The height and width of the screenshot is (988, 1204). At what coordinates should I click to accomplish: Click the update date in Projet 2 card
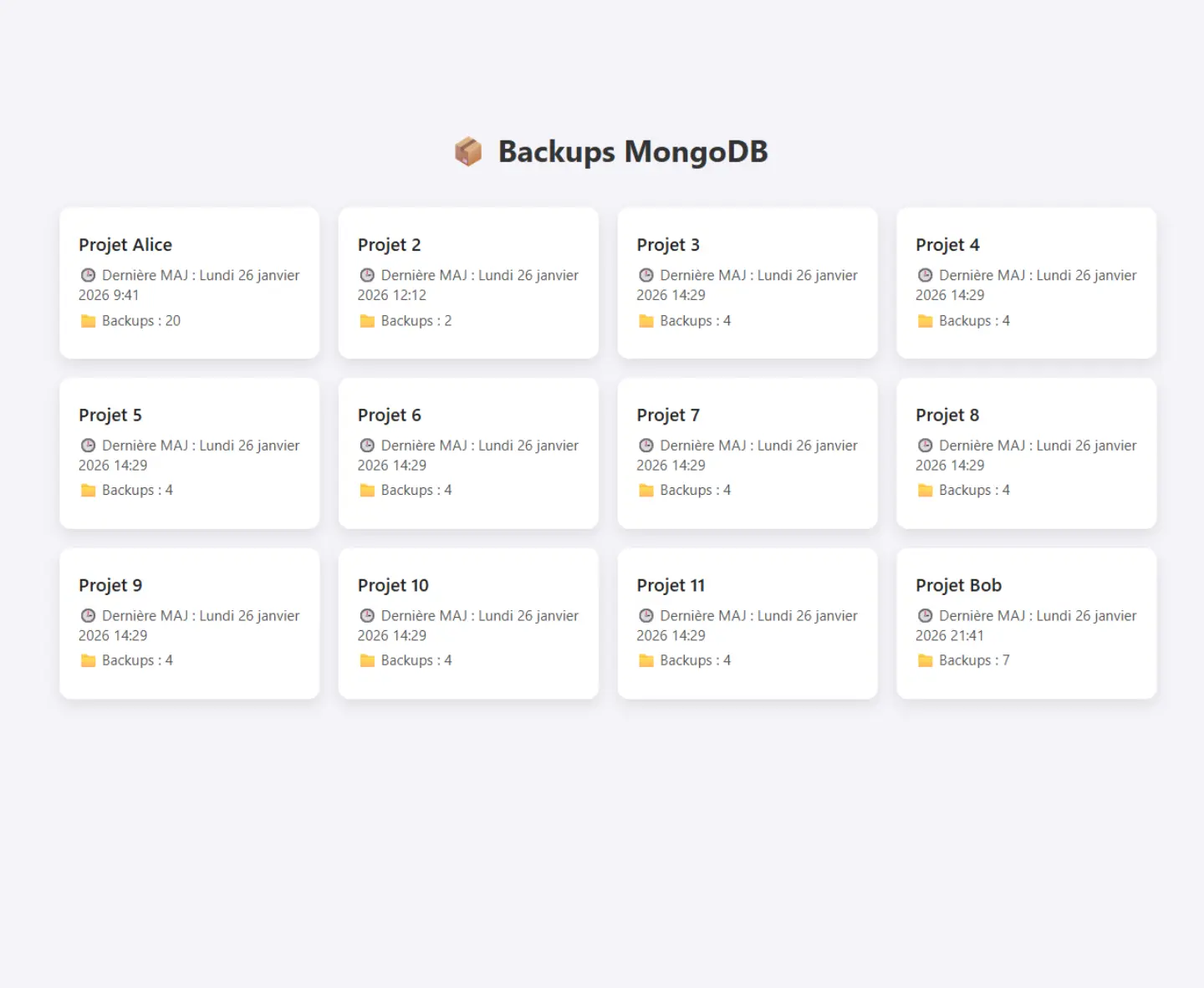click(468, 285)
